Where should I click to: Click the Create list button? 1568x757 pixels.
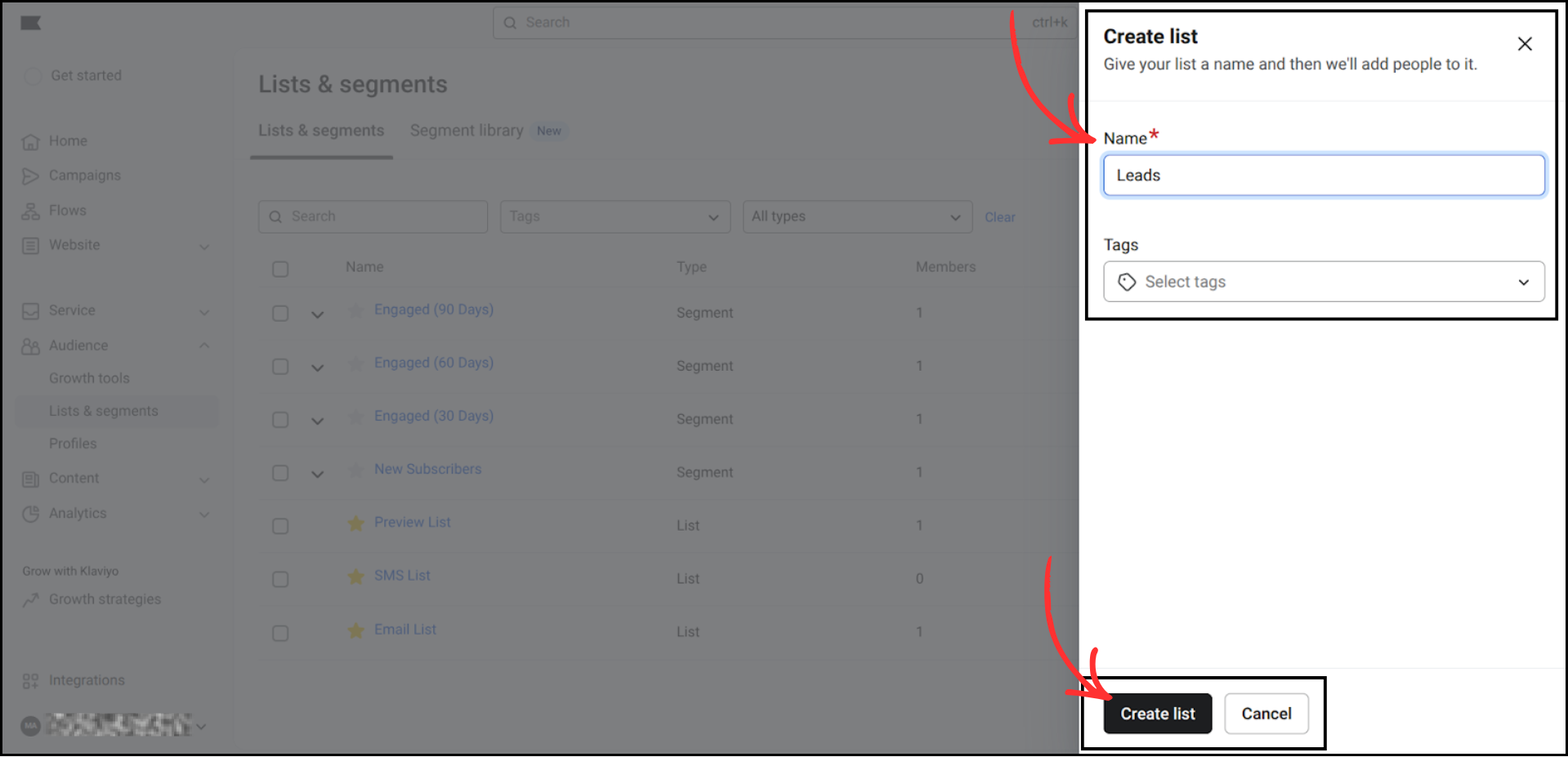pos(1157,712)
